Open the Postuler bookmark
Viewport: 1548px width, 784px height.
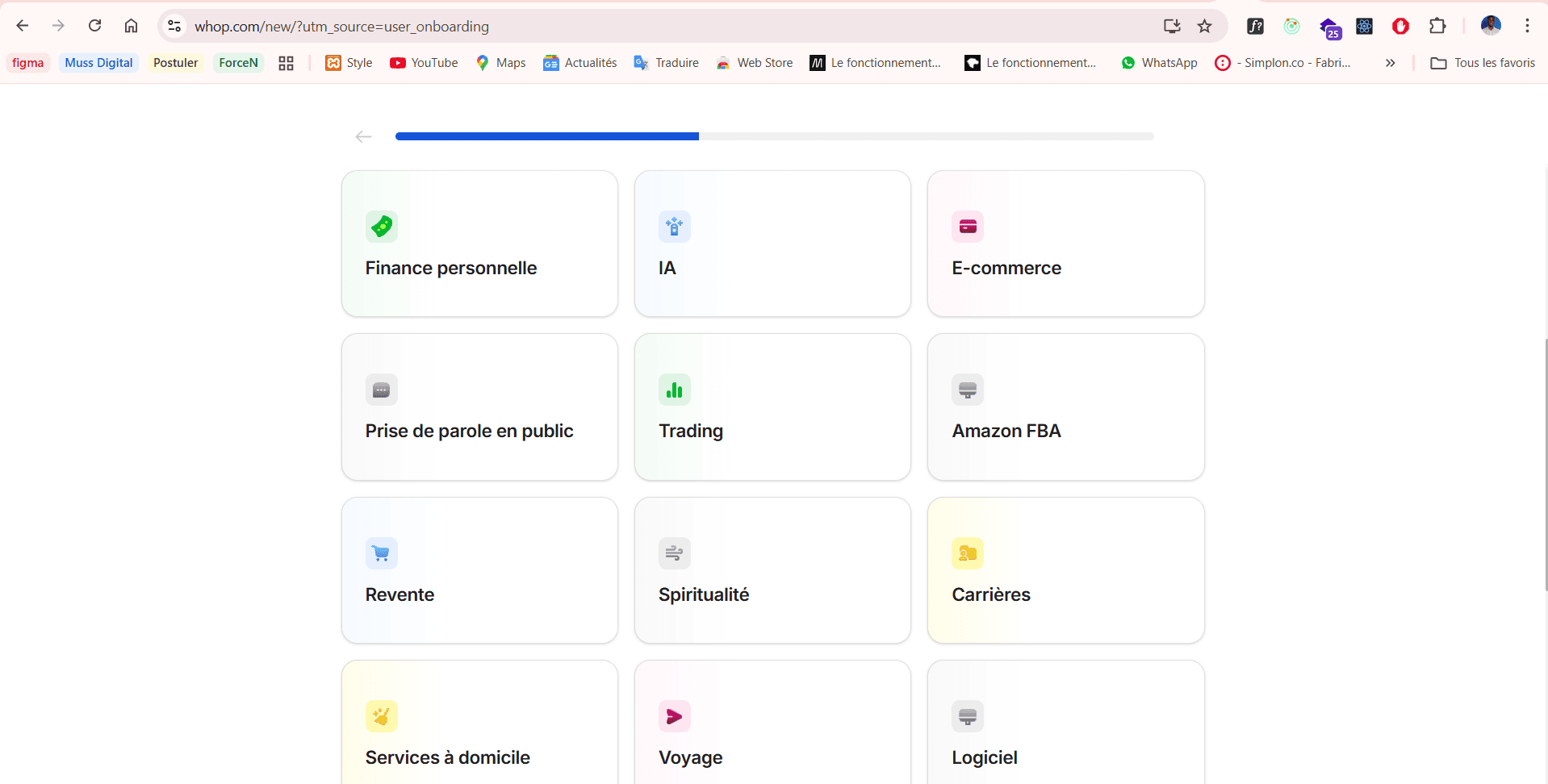point(175,62)
